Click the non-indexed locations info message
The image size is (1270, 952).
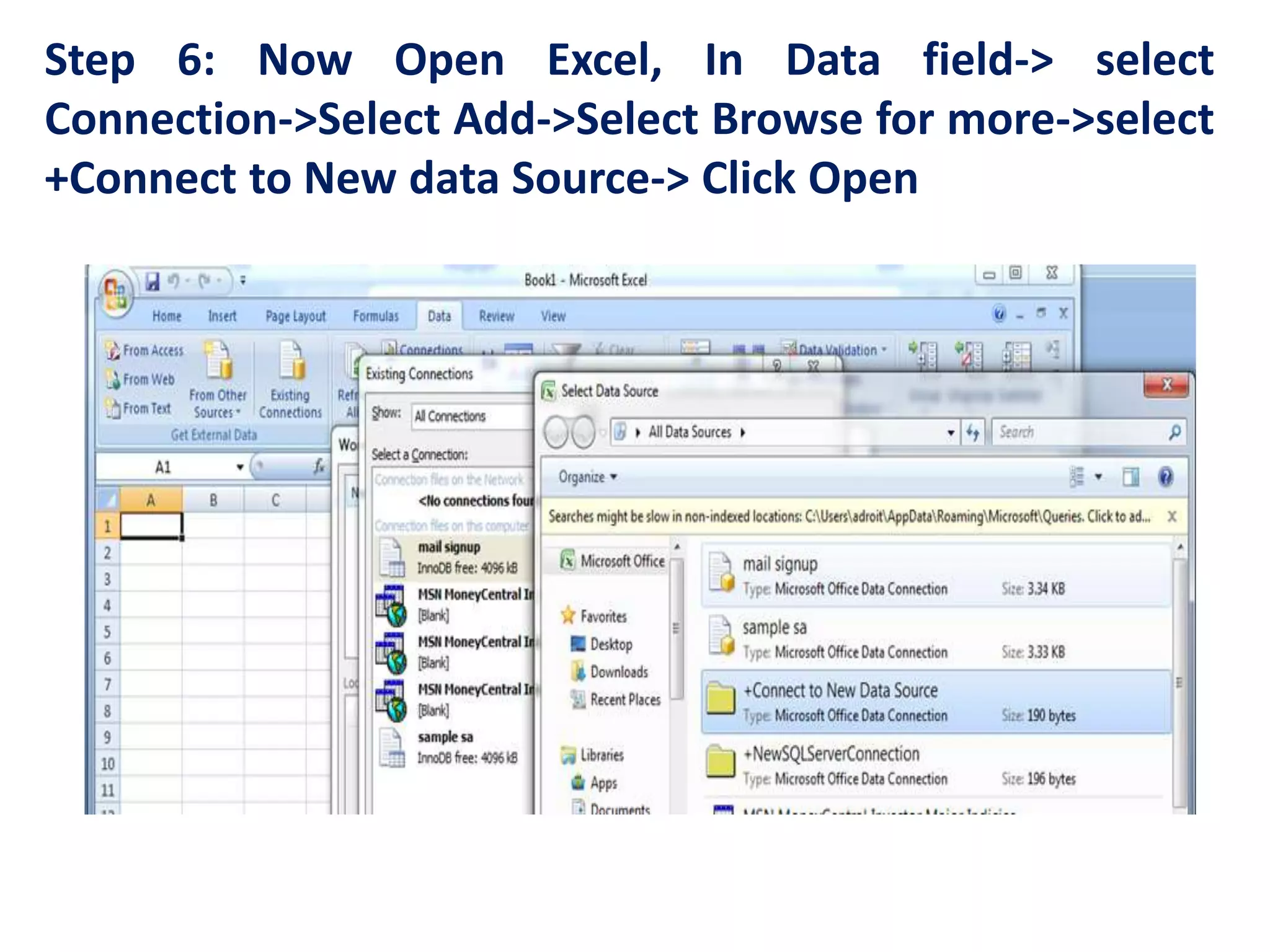click(x=849, y=516)
